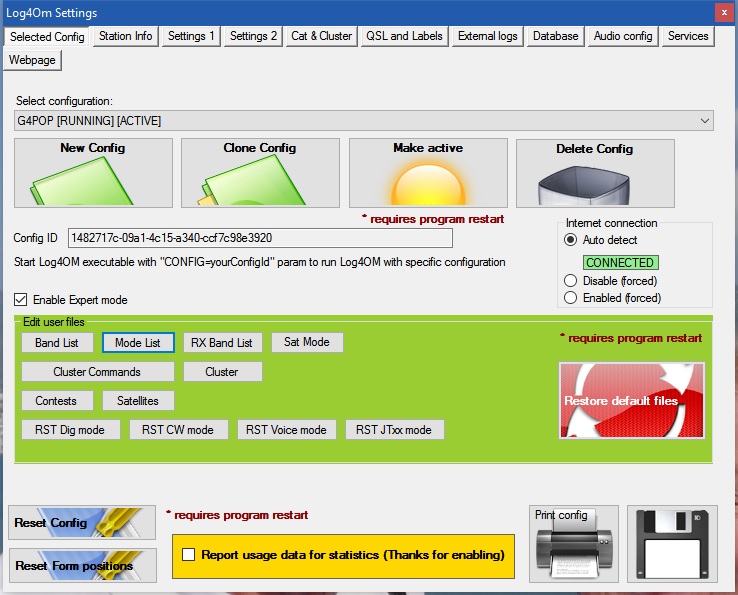Click the Cluster button
The image size is (738, 595).
coord(222,372)
